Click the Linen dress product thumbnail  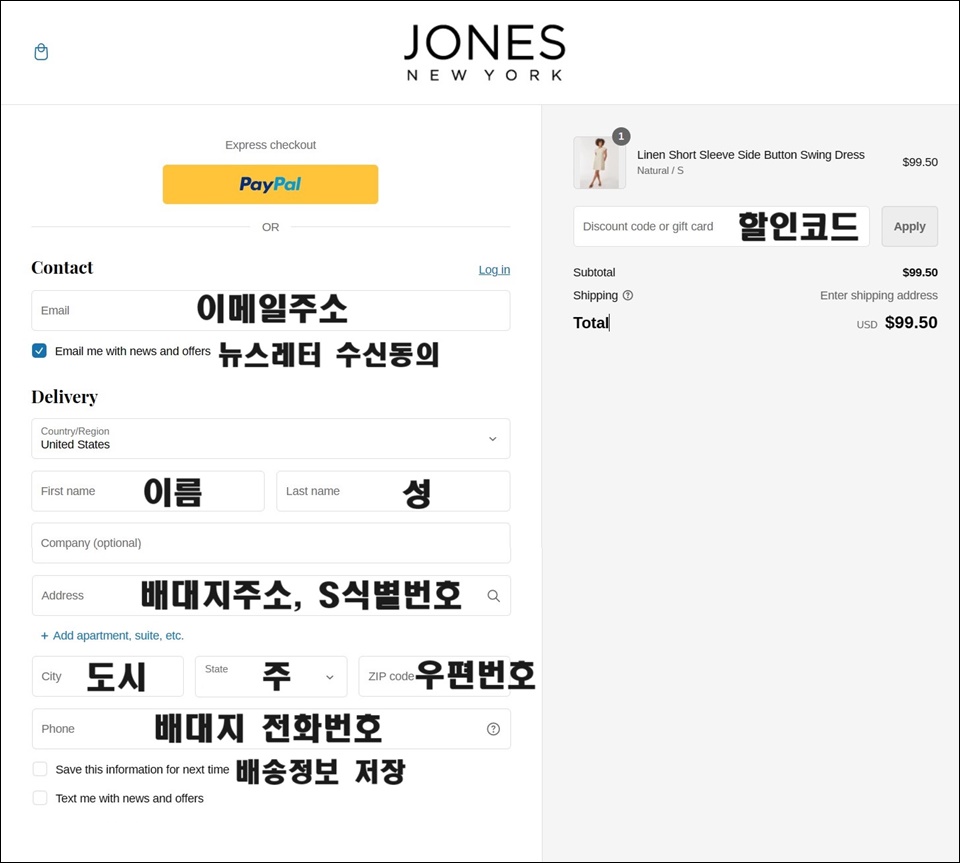pos(599,163)
